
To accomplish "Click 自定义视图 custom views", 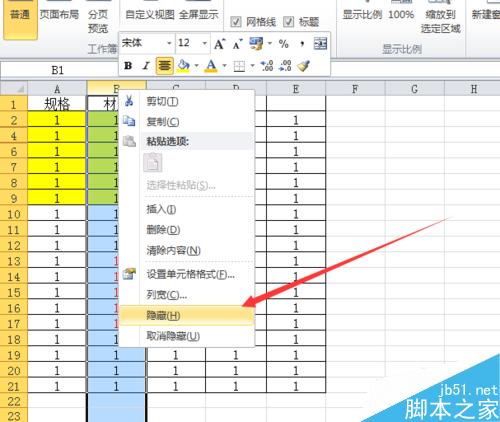I will [150, 14].
